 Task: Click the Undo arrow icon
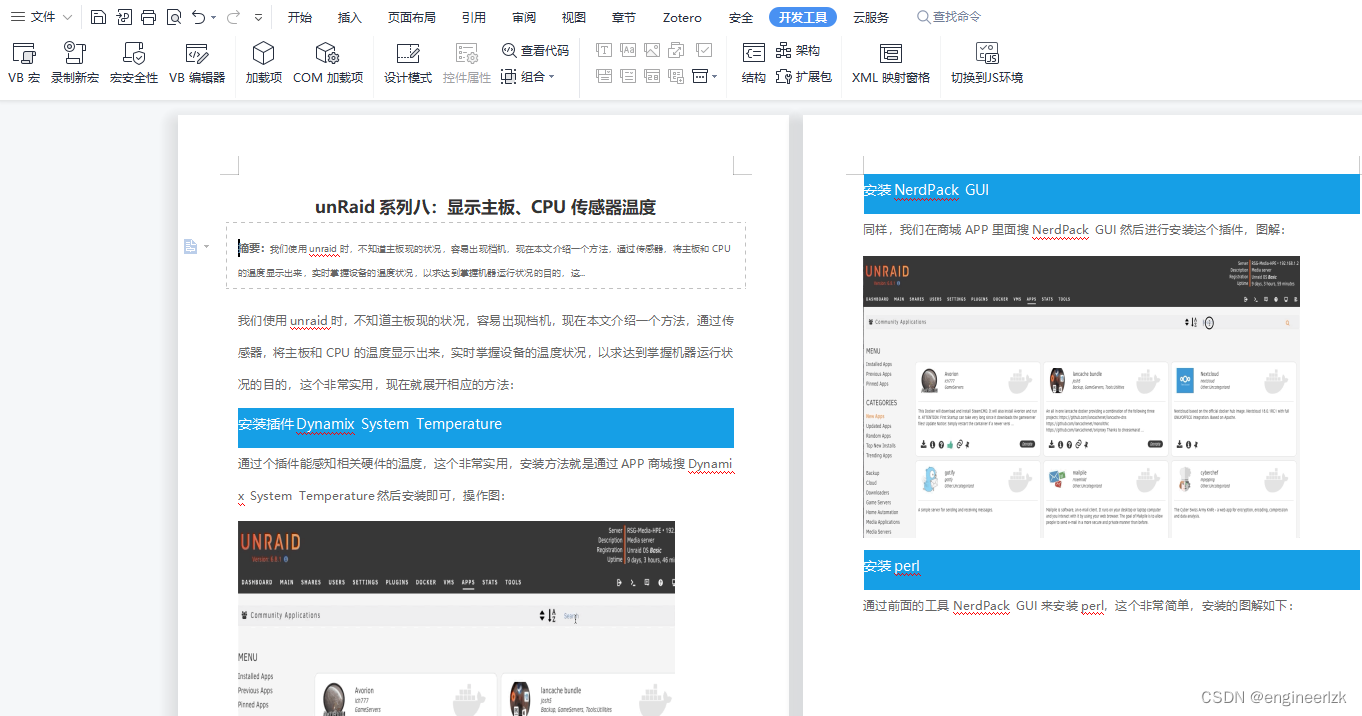coord(199,17)
